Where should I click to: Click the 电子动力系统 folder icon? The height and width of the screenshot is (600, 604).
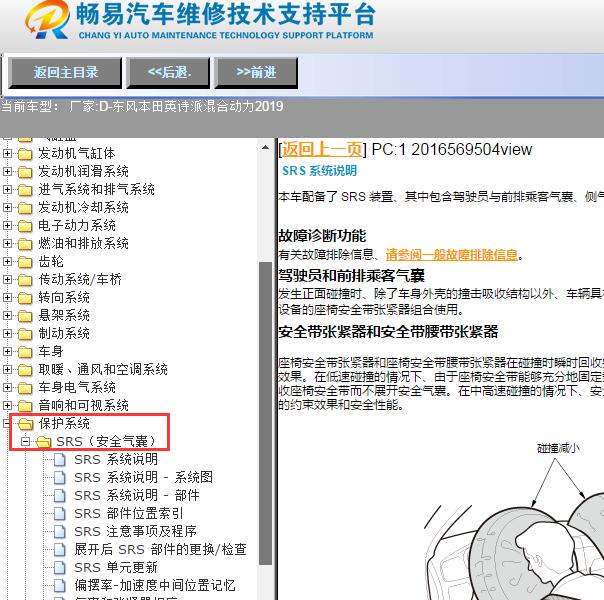[x=25, y=226]
